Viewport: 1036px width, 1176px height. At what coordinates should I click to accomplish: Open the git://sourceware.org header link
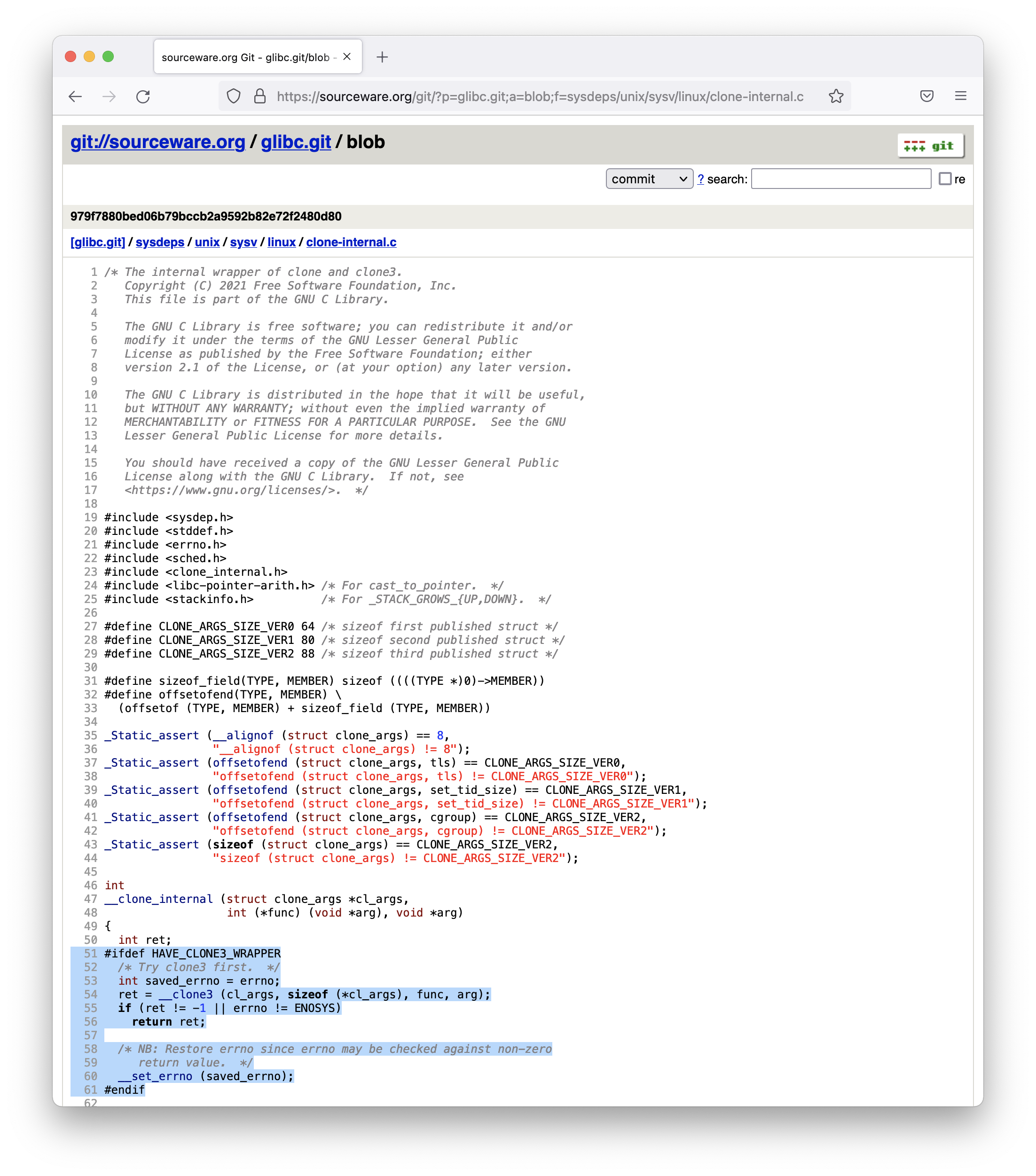tap(157, 142)
